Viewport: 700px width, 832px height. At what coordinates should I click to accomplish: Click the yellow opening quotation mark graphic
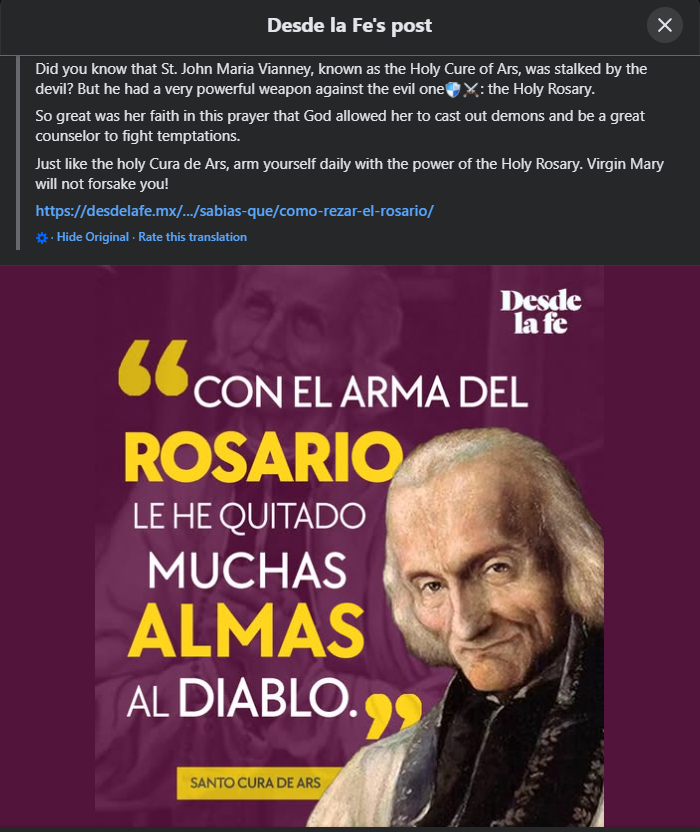153,368
